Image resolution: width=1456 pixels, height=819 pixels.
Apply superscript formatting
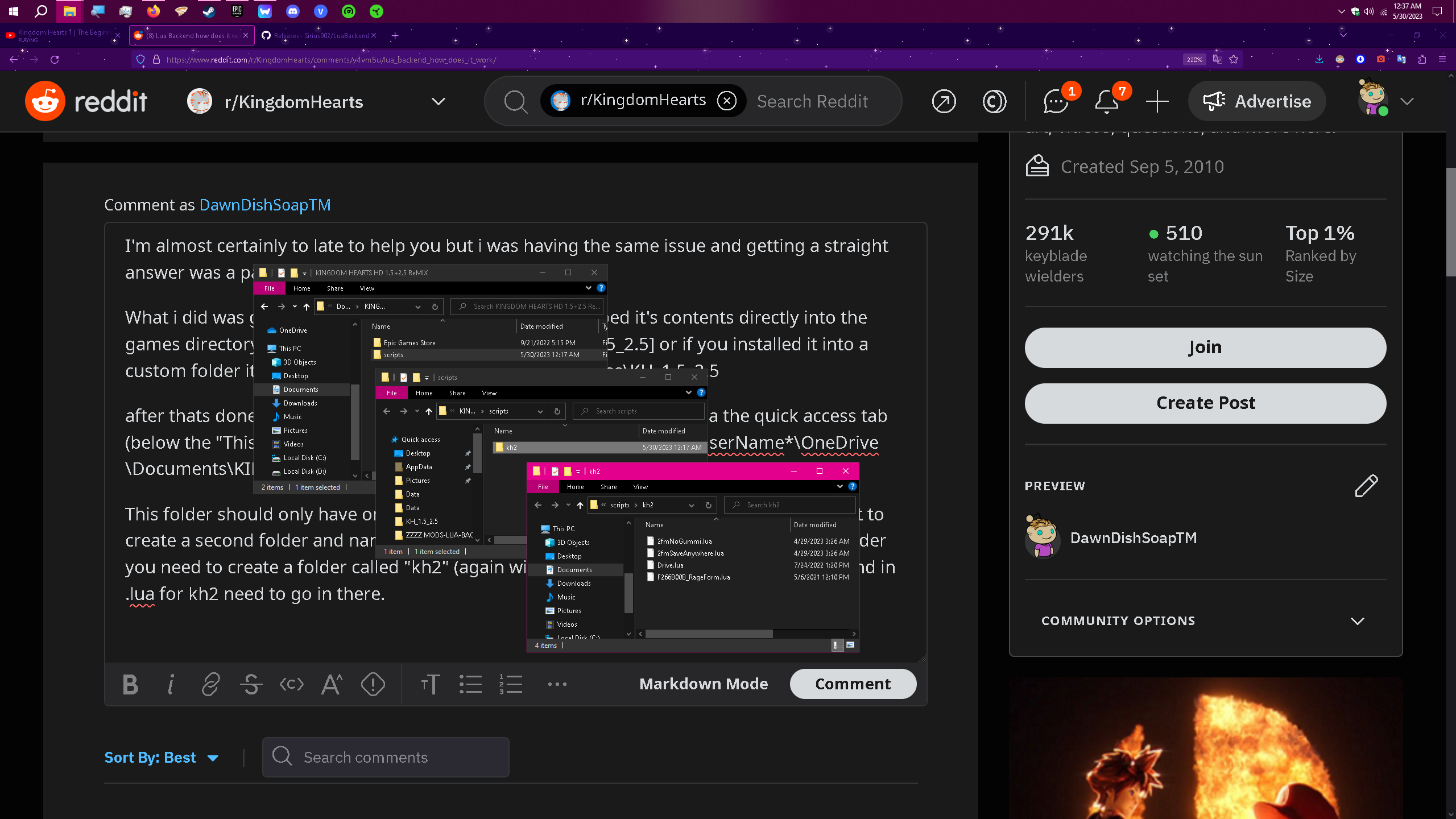332,684
